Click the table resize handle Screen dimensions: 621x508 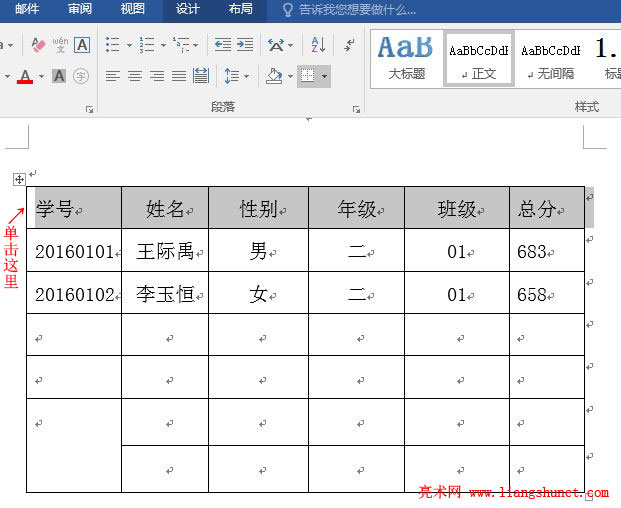pos(589,497)
